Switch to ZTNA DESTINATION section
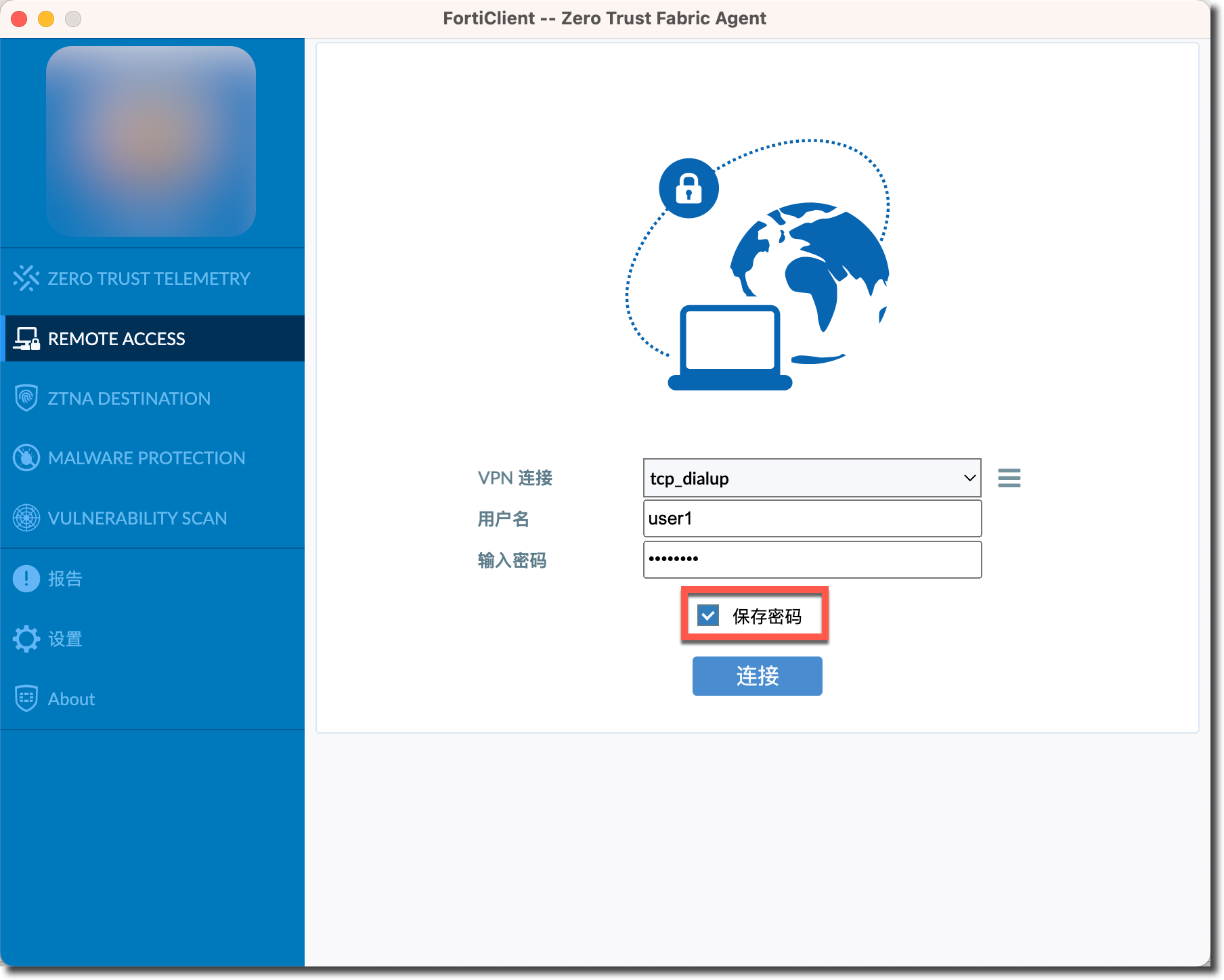The width and height of the screenshot is (1224, 980). coord(129,398)
